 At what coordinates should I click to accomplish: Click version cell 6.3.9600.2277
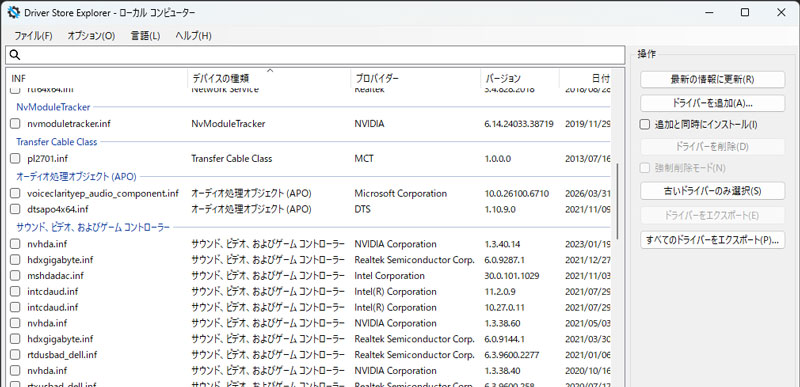pyautogui.click(x=512, y=354)
